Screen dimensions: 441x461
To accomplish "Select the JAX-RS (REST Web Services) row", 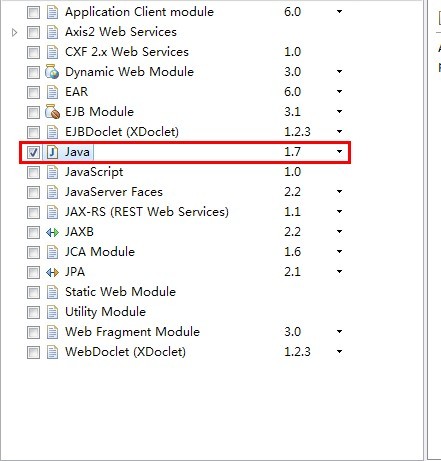I will coord(147,212).
